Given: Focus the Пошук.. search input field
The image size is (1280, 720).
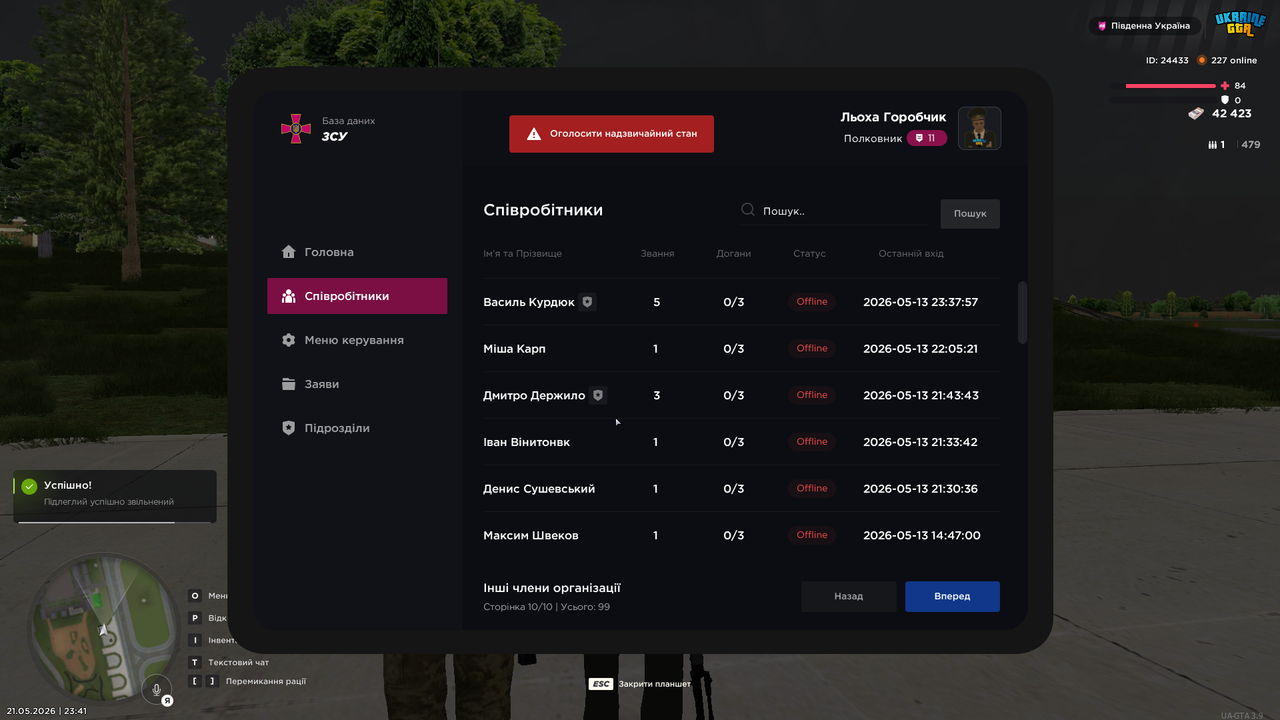Looking at the screenshot, I should [834, 211].
